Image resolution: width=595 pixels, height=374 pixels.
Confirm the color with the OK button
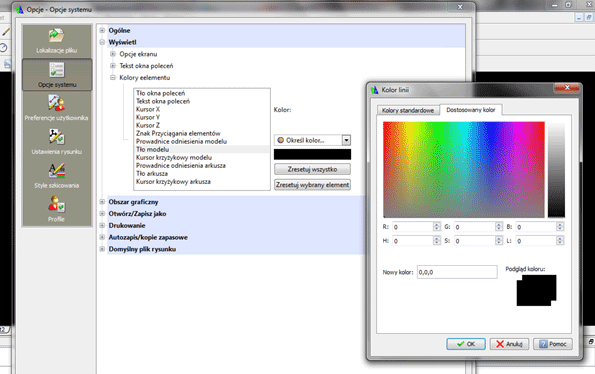pos(466,344)
